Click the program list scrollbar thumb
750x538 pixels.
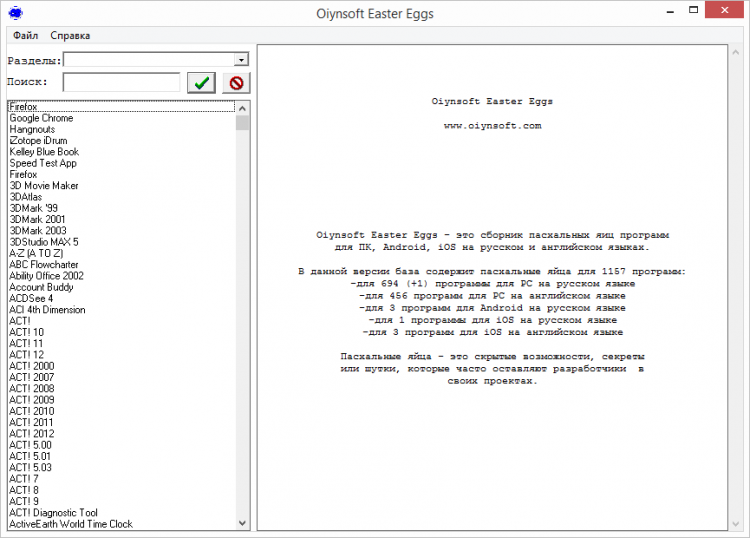click(x=243, y=122)
